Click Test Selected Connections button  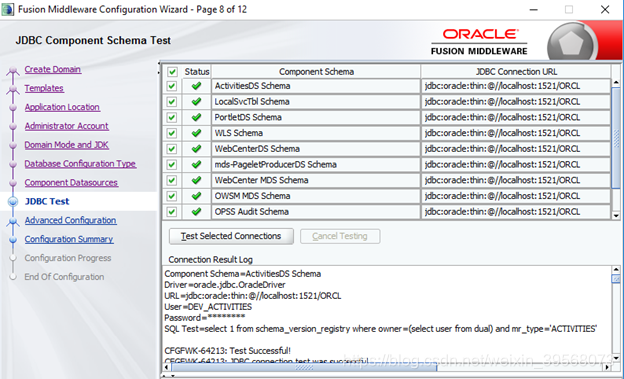pos(231,236)
